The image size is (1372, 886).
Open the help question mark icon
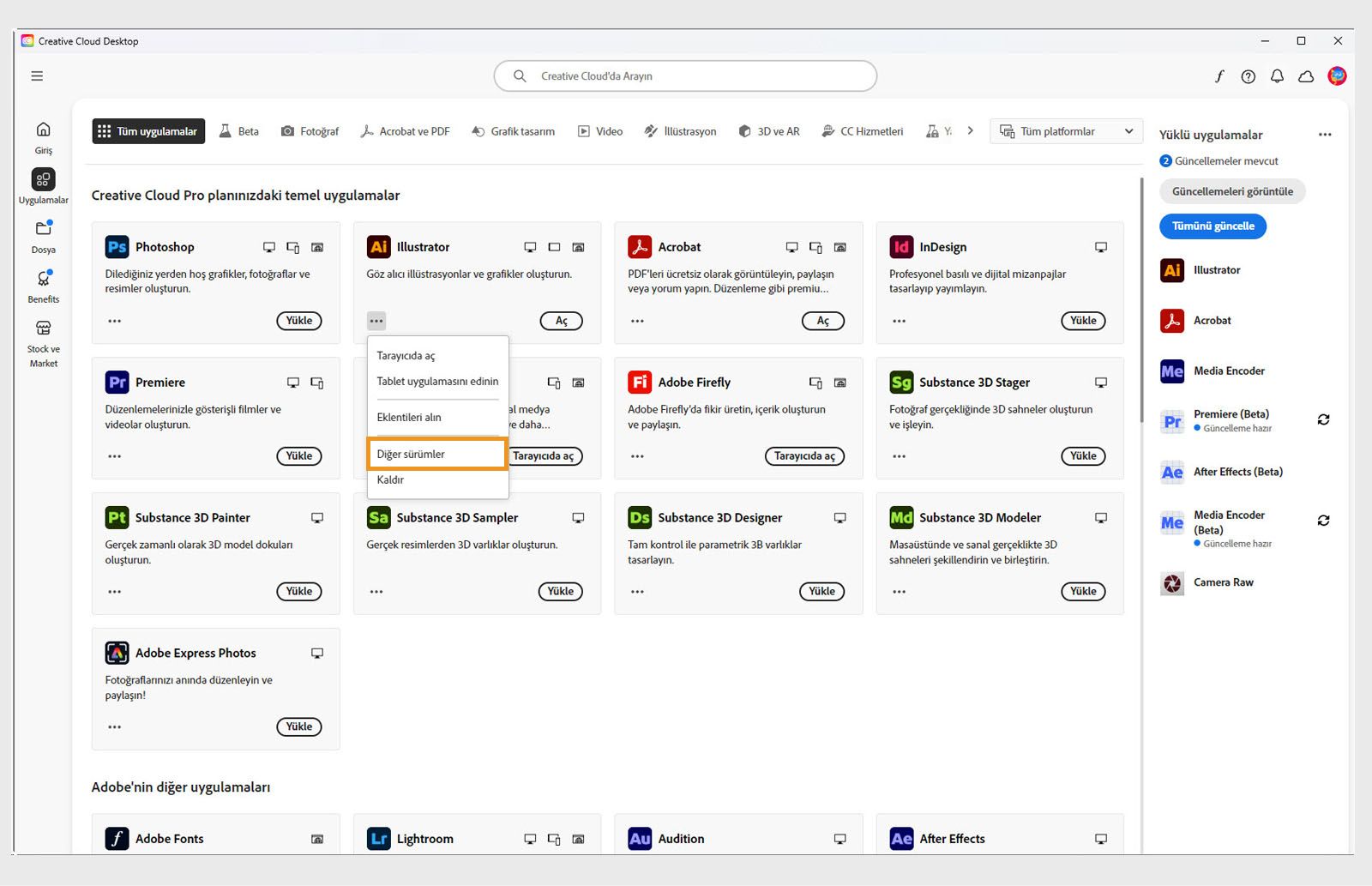tap(1249, 76)
